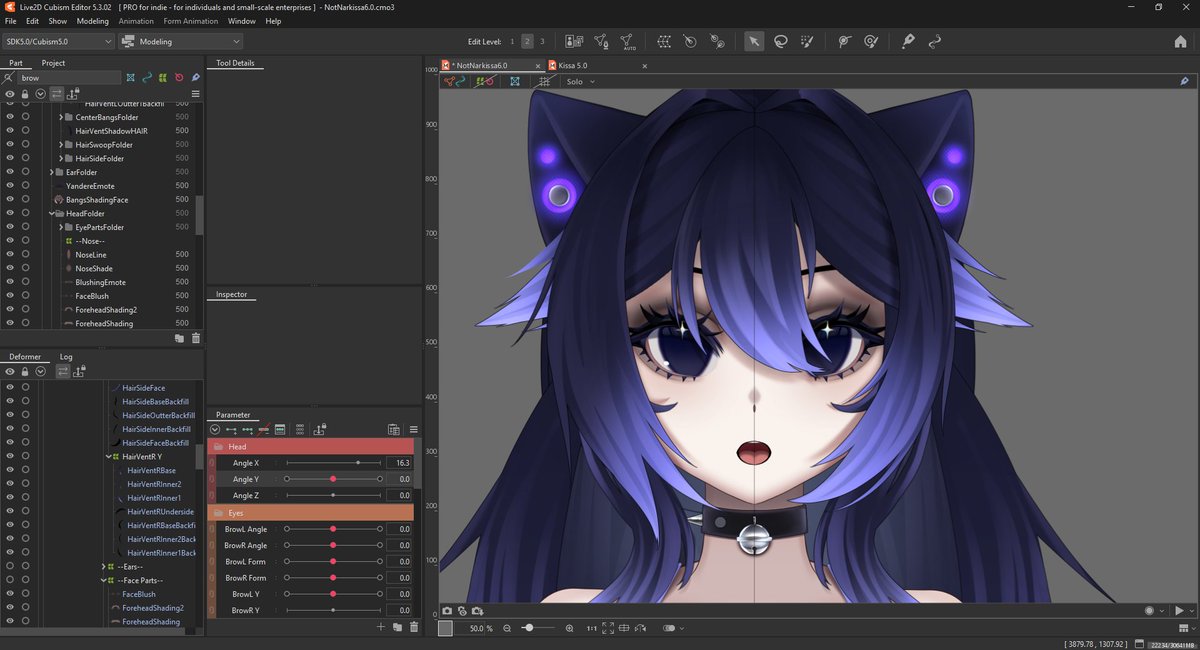
Task: Open the Form Animation menu
Action: (191, 20)
